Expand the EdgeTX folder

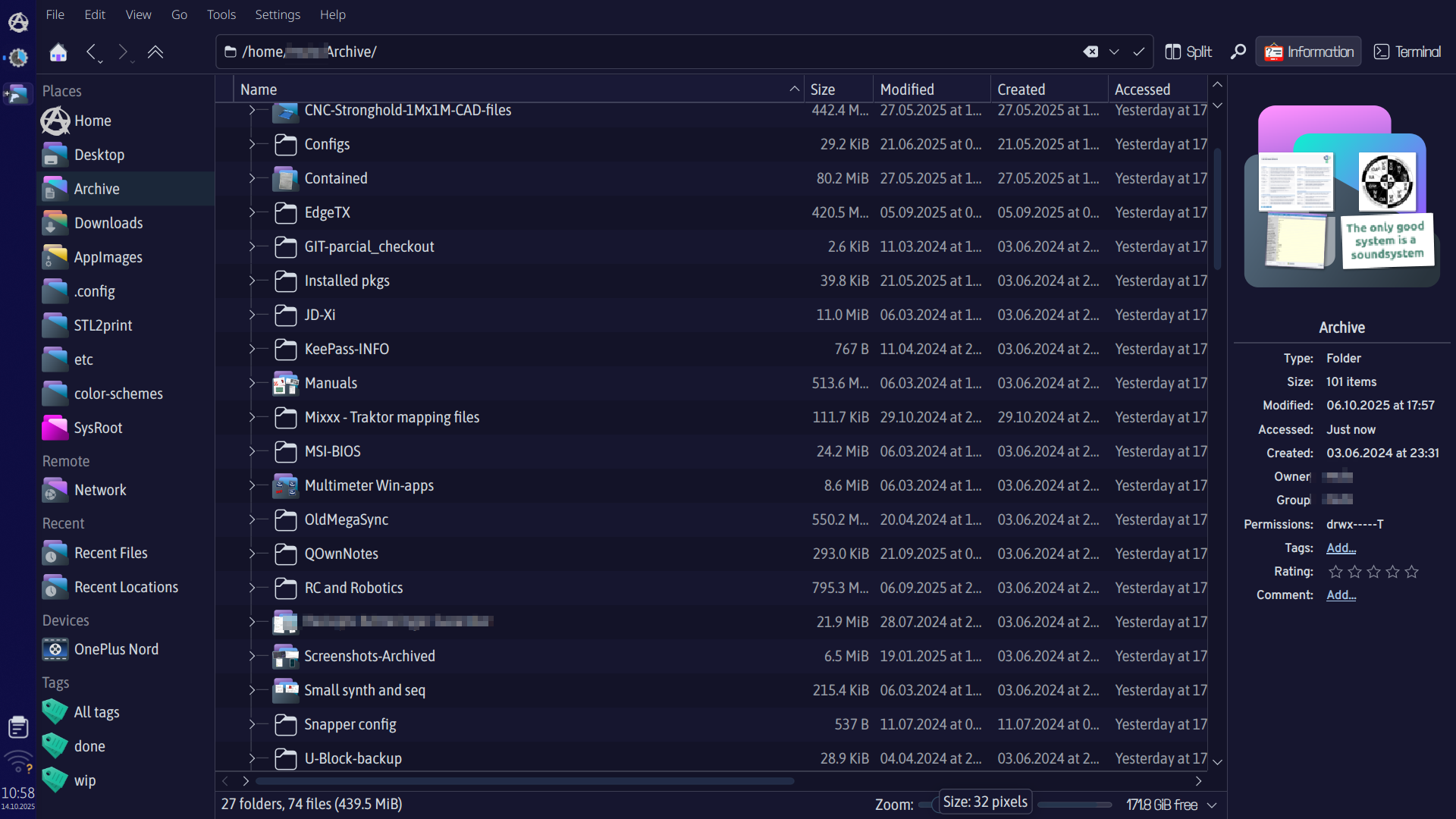point(252,212)
